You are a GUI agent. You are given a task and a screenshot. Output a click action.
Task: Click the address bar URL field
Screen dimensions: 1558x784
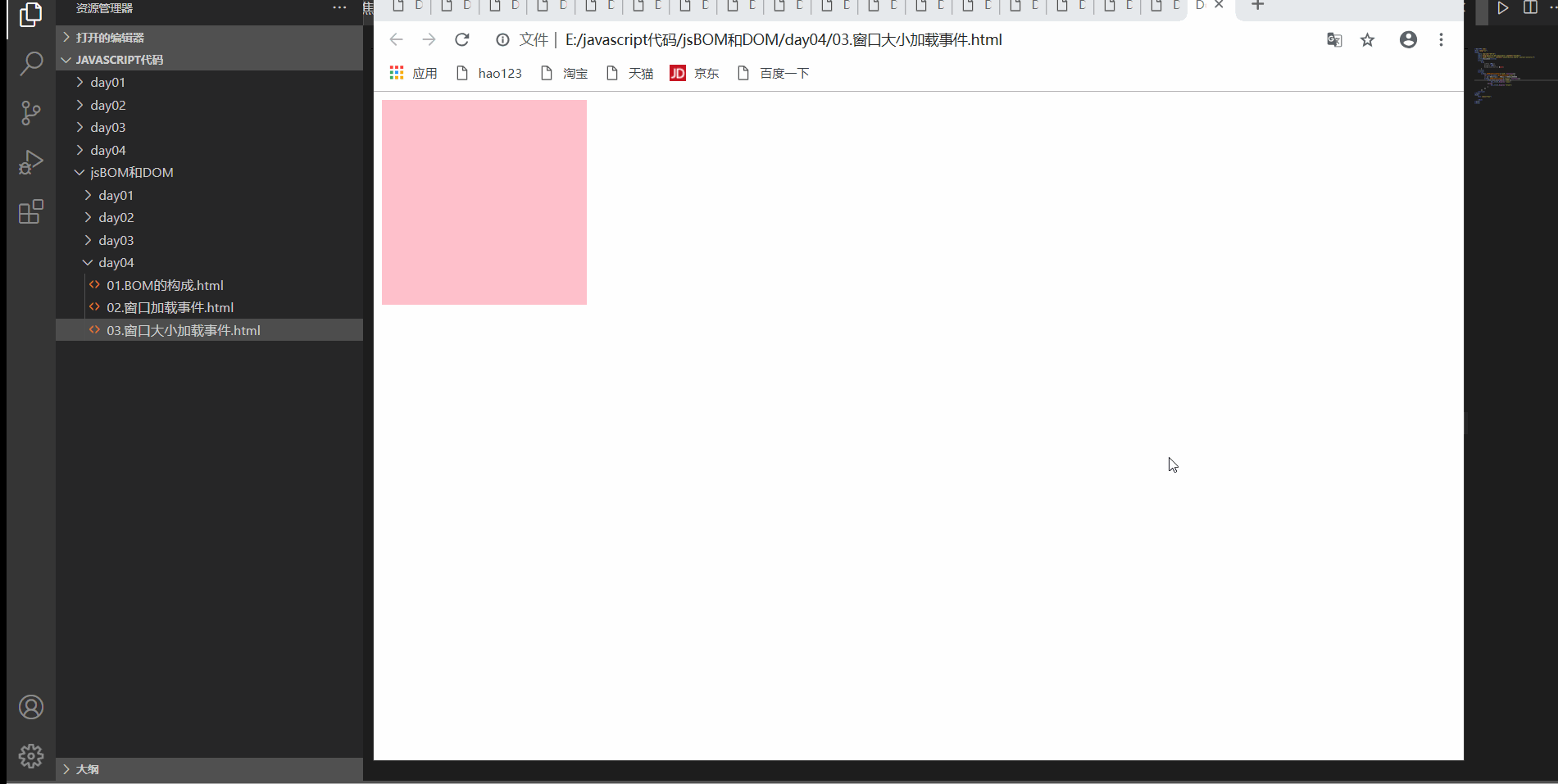784,39
